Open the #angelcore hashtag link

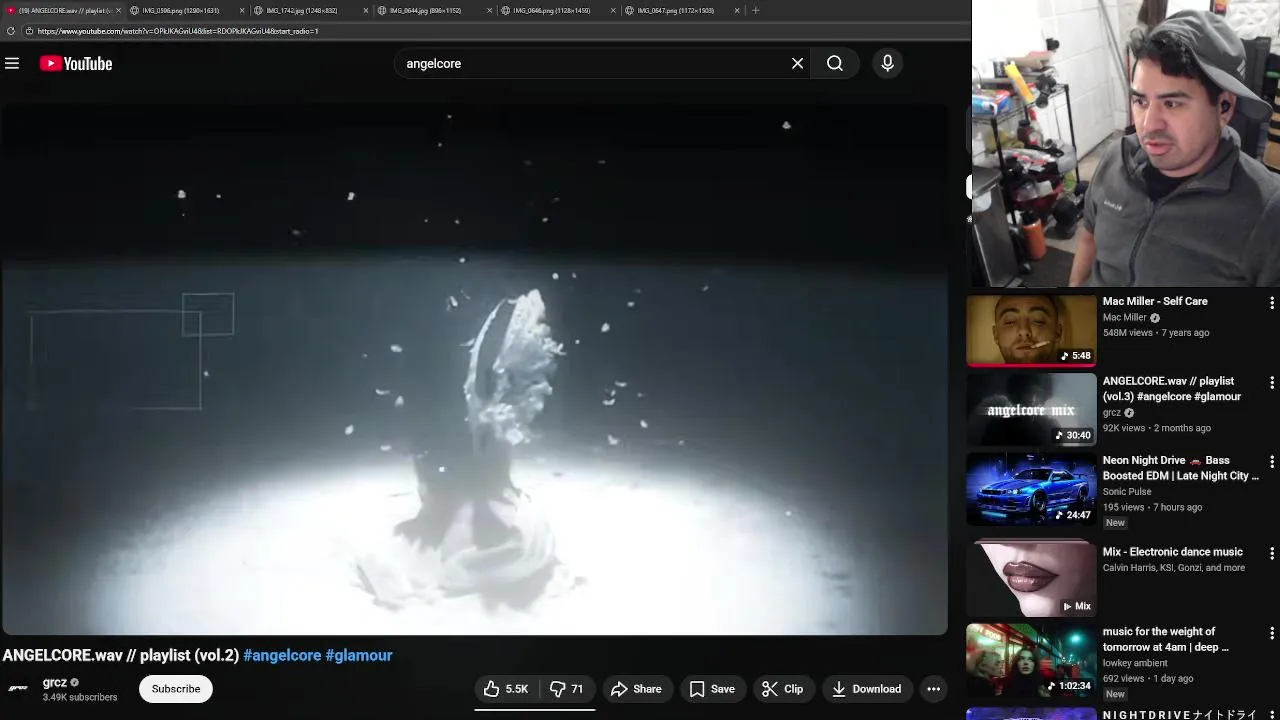(x=282, y=655)
